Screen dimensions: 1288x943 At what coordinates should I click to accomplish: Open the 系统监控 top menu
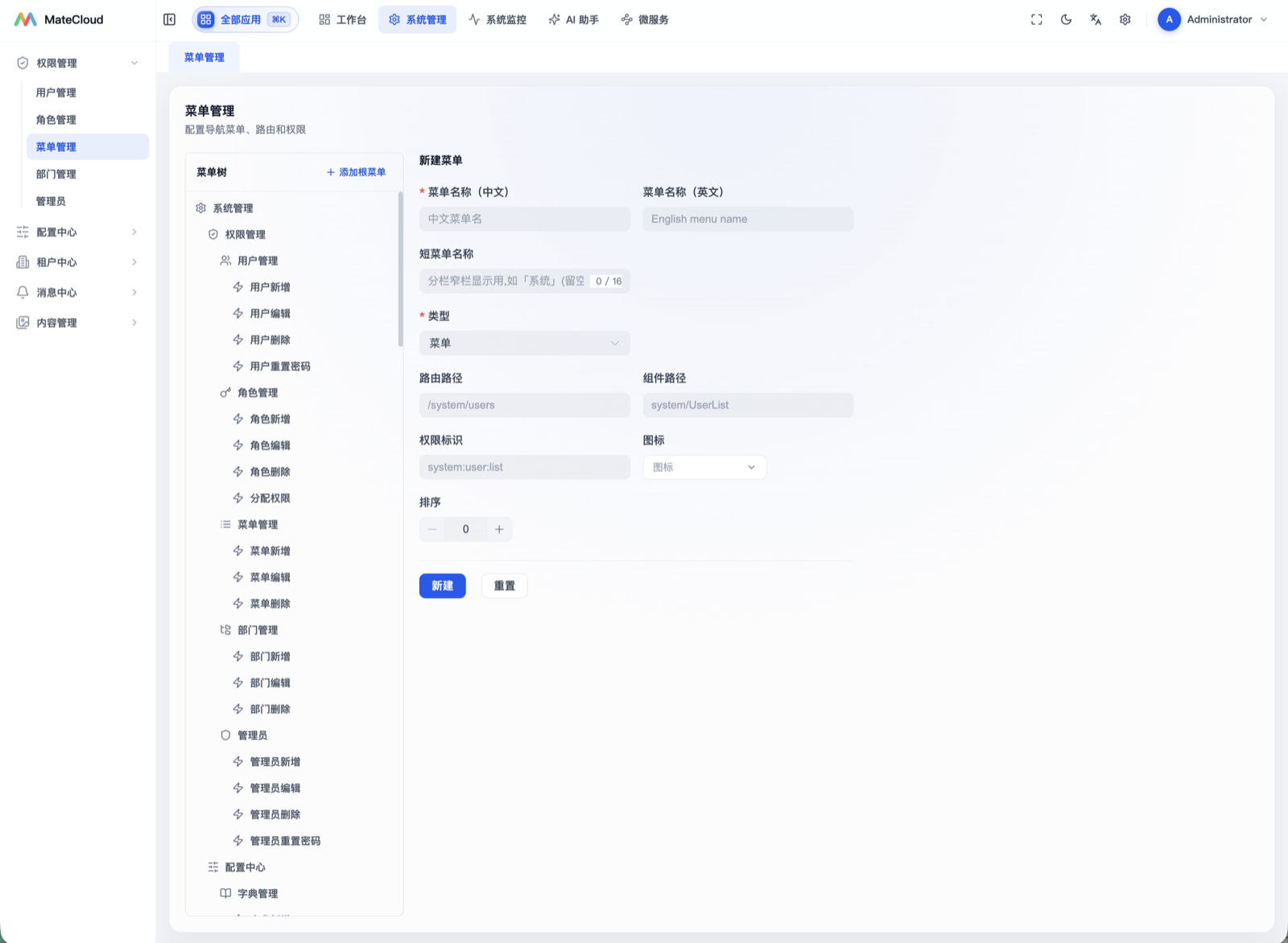click(x=497, y=19)
